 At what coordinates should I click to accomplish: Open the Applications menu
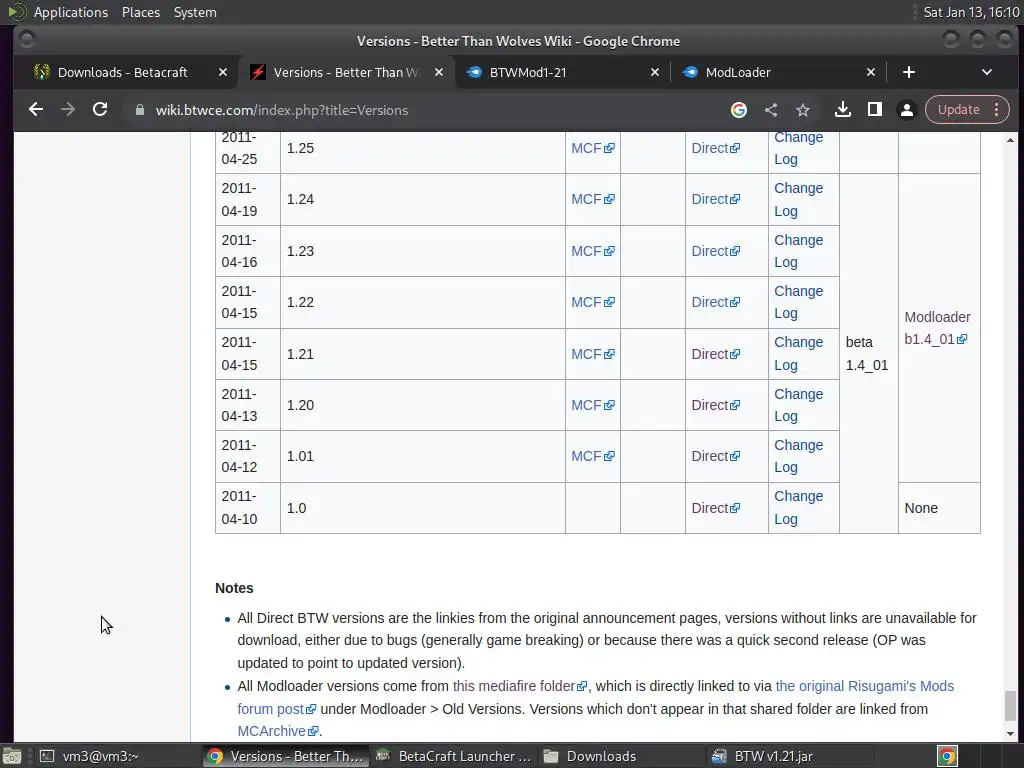(x=71, y=12)
